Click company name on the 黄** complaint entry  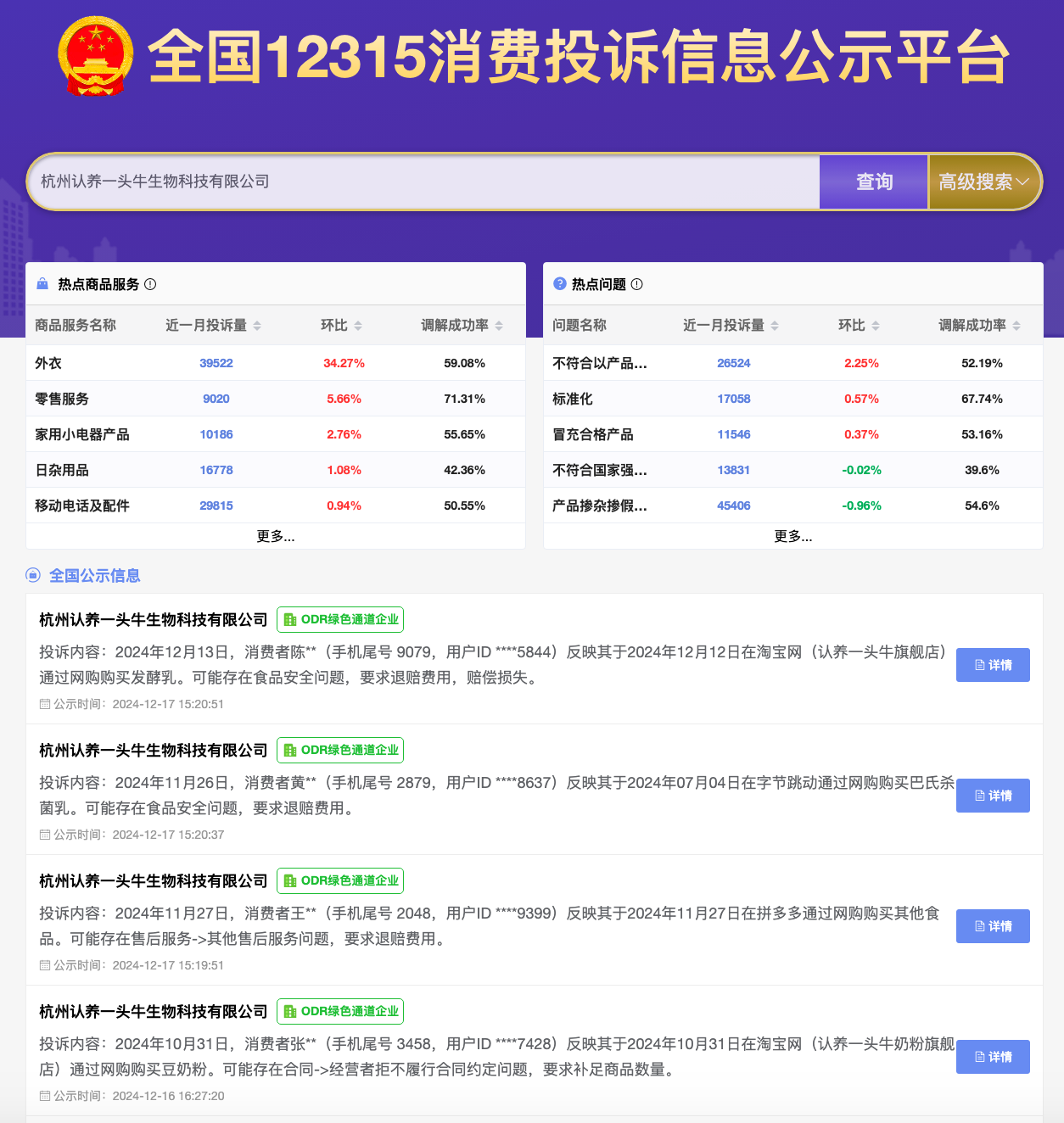tap(154, 751)
